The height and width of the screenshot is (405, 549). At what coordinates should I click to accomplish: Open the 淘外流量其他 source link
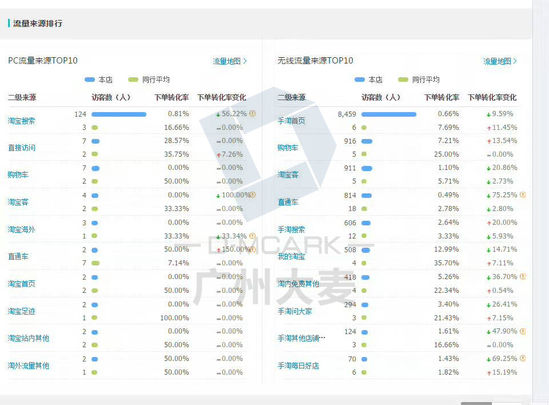(28, 366)
